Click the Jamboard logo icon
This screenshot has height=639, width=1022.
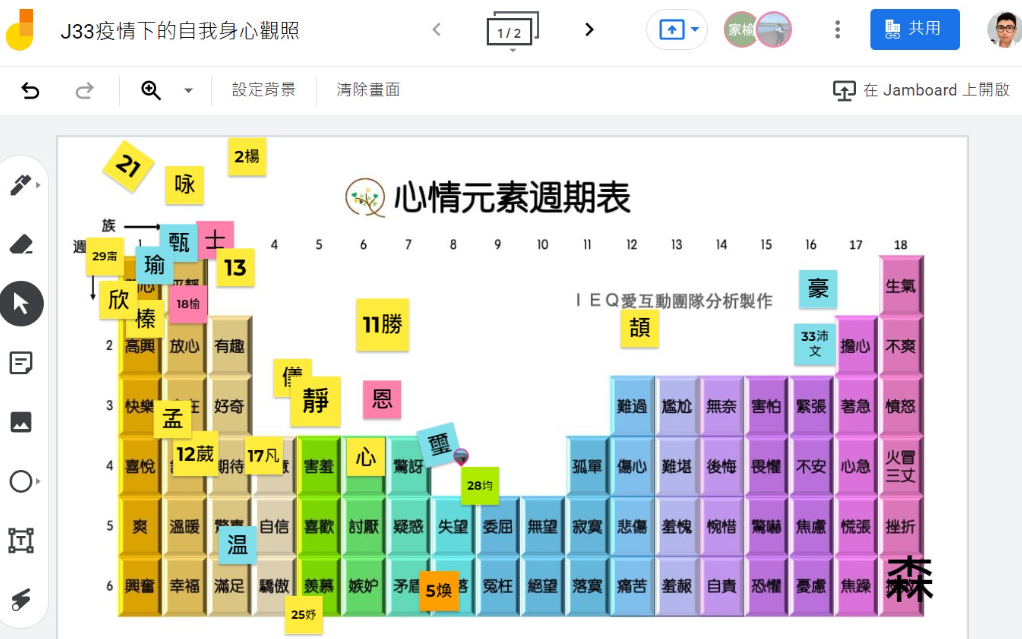click(19, 30)
